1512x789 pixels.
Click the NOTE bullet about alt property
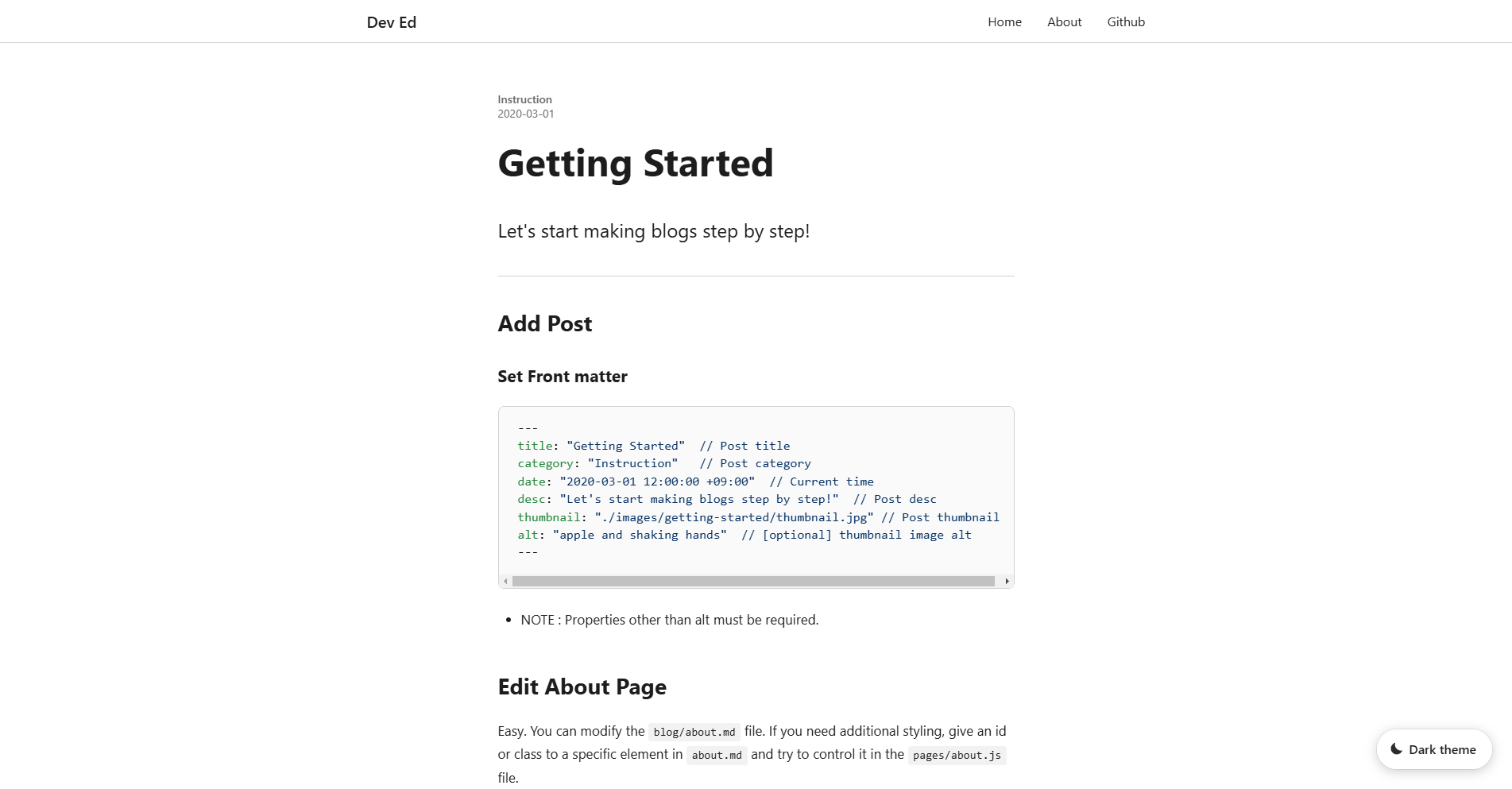[x=669, y=620]
